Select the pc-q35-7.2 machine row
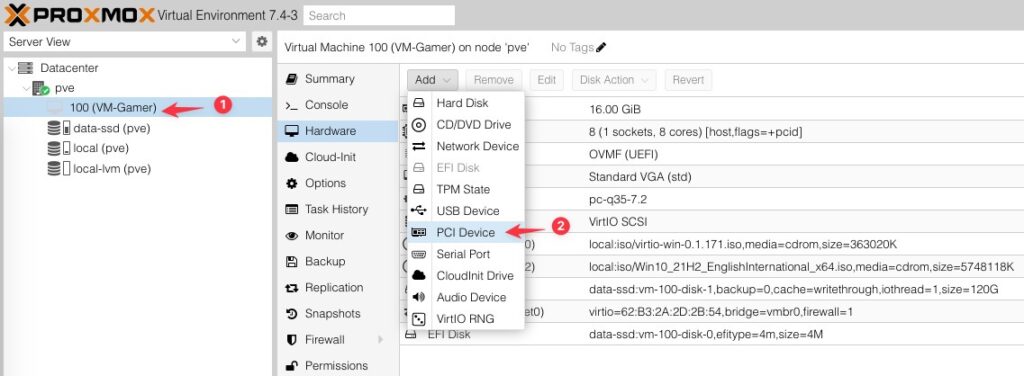The image size is (1024, 376). point(712,199)
